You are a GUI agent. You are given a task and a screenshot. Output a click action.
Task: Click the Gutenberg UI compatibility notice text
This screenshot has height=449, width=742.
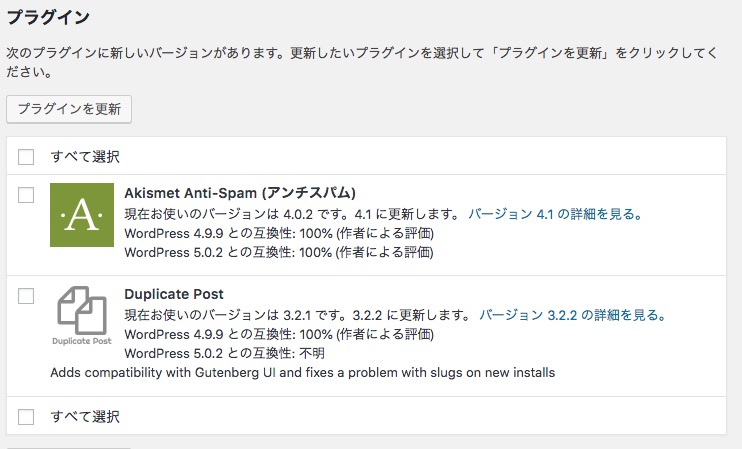click(302, 373)
